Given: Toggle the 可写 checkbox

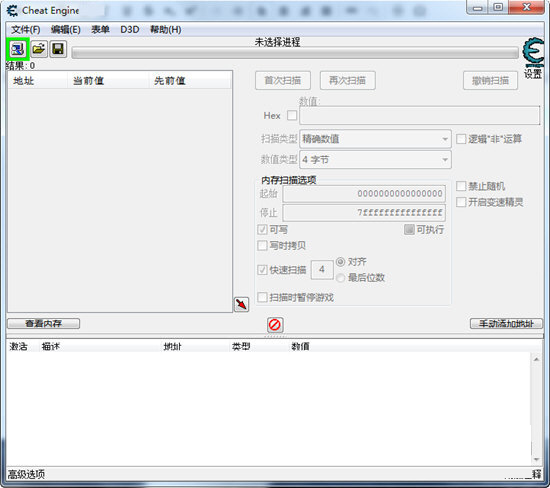Looking at the screenshot, I should 262,230.
